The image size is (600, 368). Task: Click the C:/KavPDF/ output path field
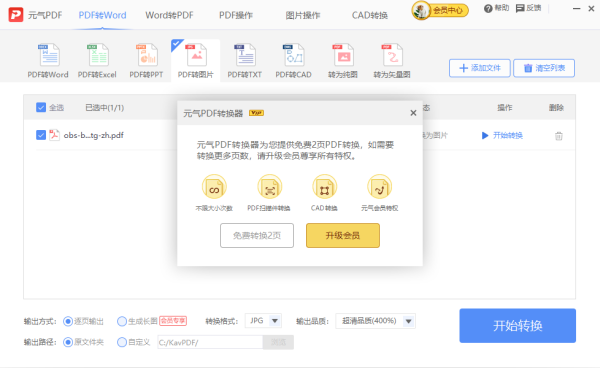[x=210, y=342]
